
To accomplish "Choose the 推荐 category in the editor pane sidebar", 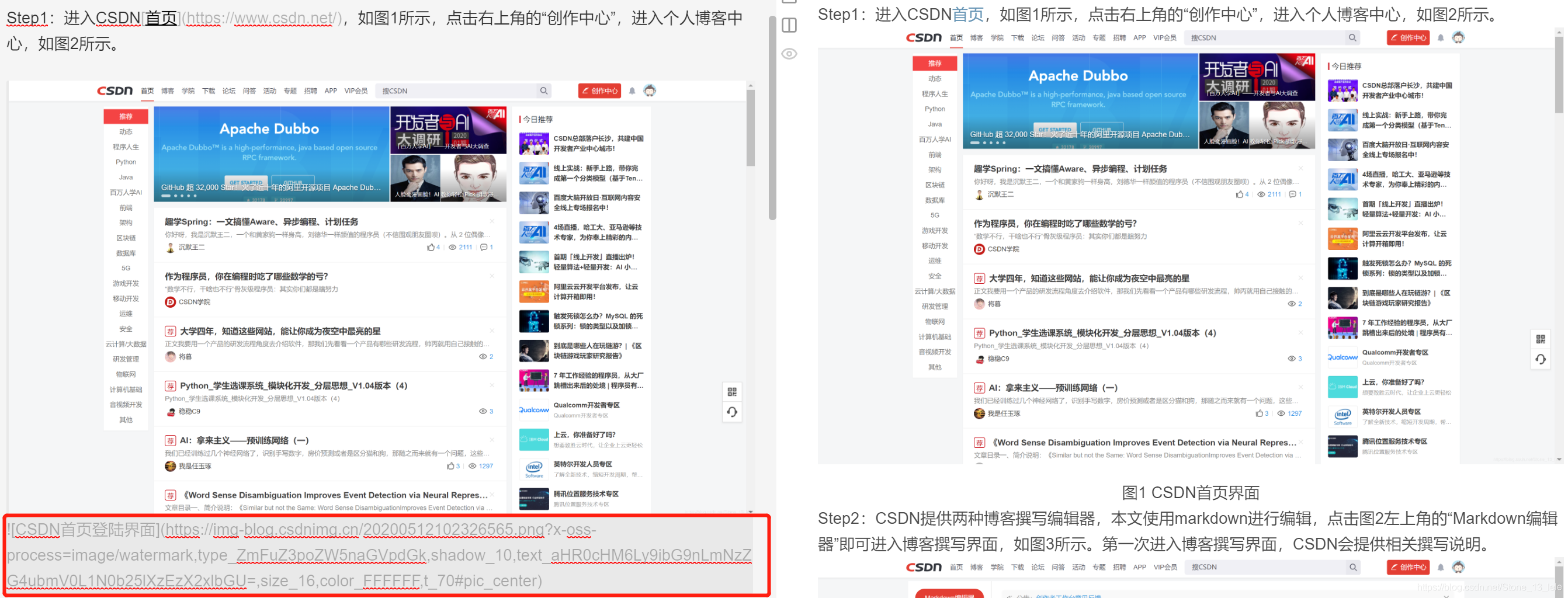I will click(126, 116).
